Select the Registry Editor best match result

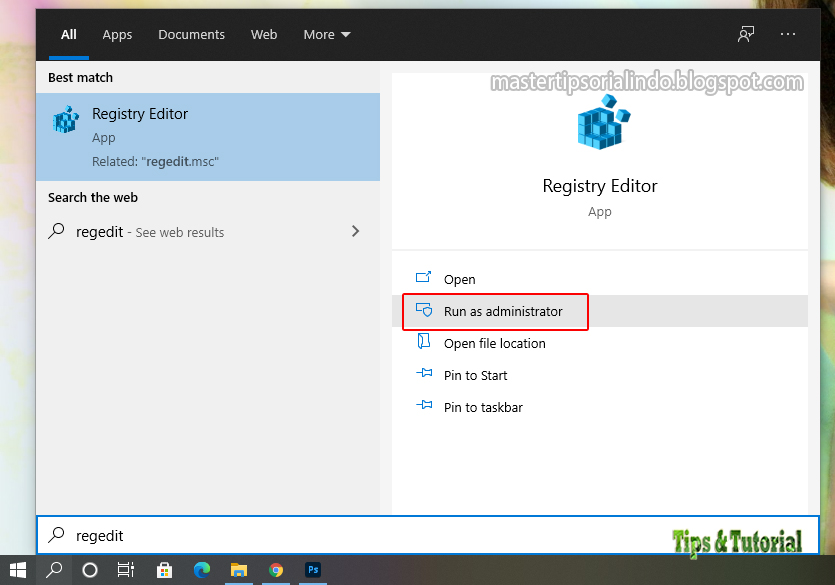point(208,137)
